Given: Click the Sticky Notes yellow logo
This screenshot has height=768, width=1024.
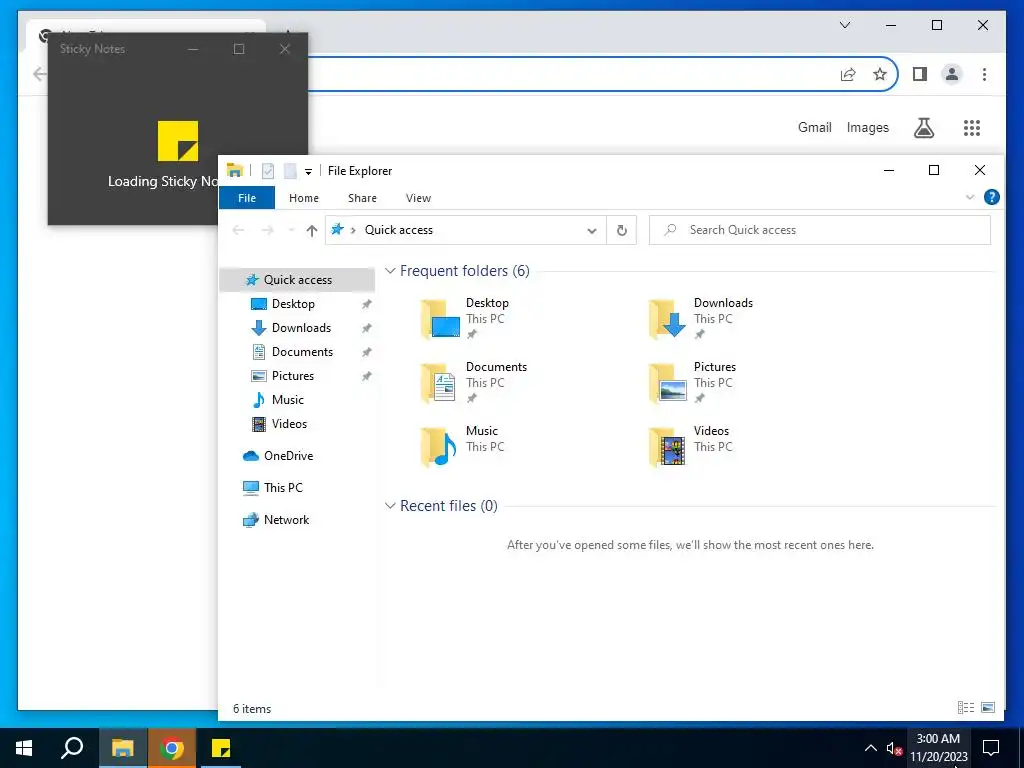Looking at the screenshot, I should point(178,140).
